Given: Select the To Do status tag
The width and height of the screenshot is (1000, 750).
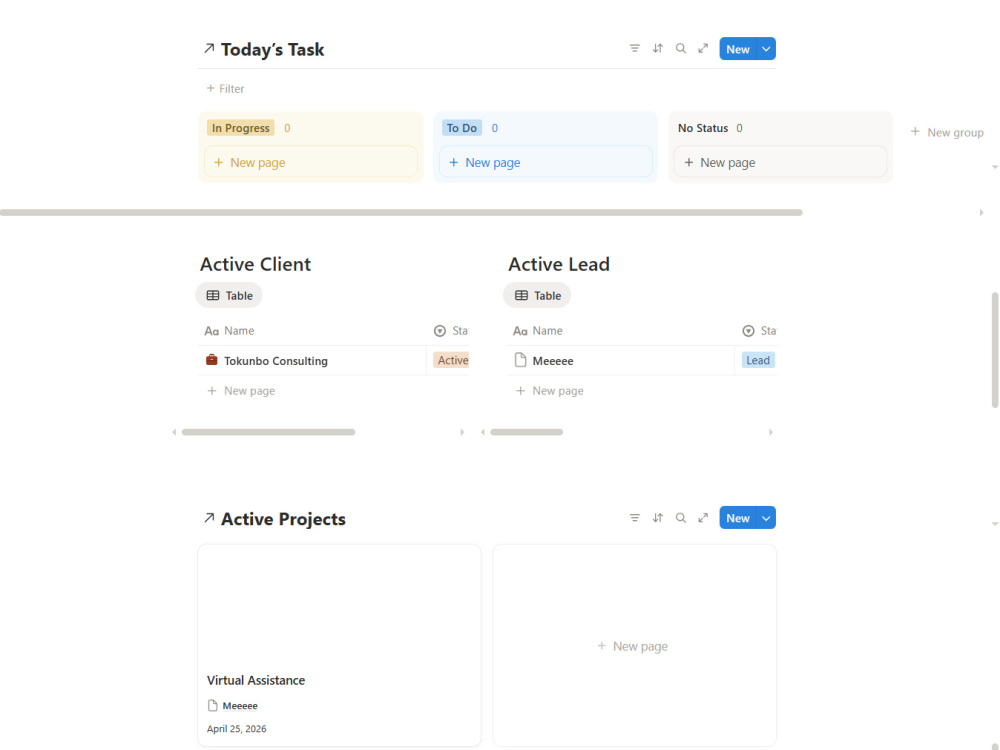Looking at the screenshot, I should [x=462, y=128].
